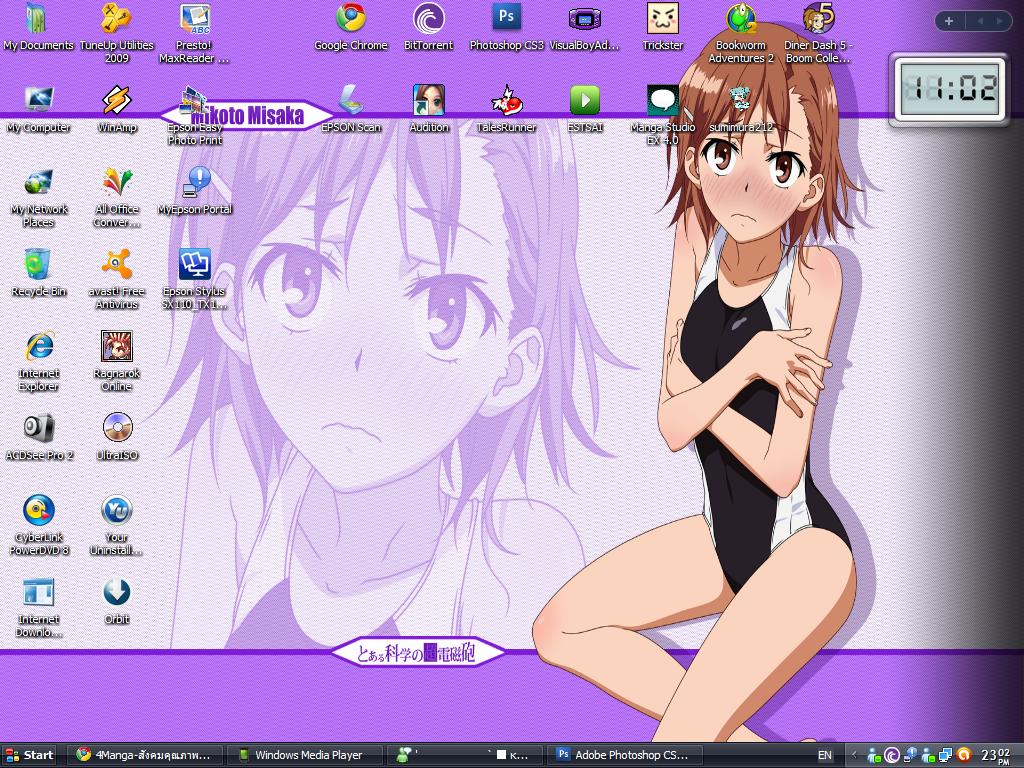Screen dimensions: 1024x768
Task: Open the UltraISO desktop shortcut
Action: [x=117, y=437]
